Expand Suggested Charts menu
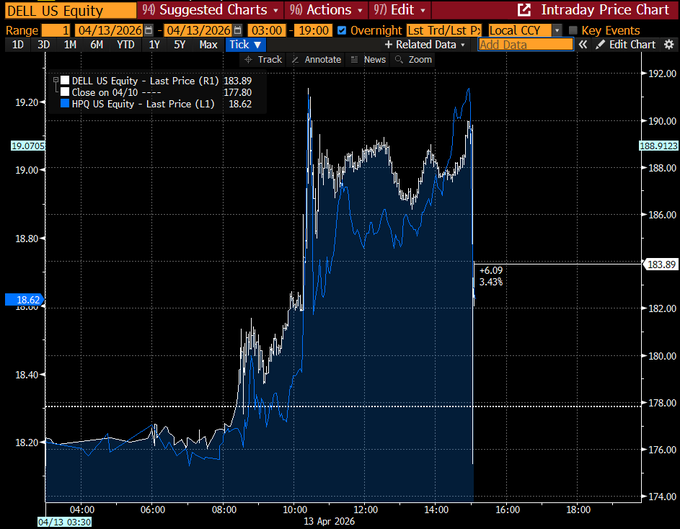The height and width of the screenshot is (529, 680). [x=210, y=10]
